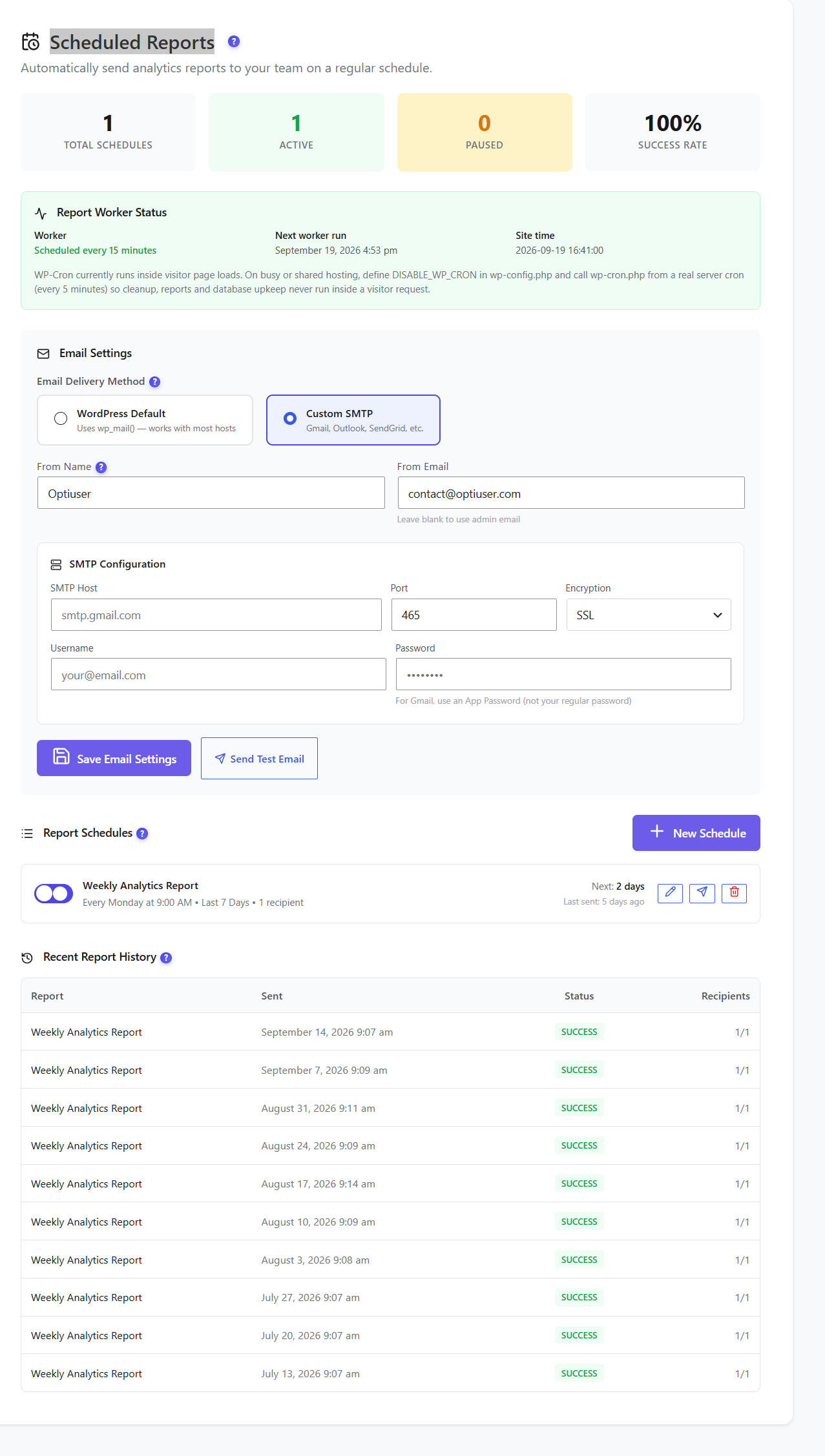Click Save Email Settings button

point(114,758)
